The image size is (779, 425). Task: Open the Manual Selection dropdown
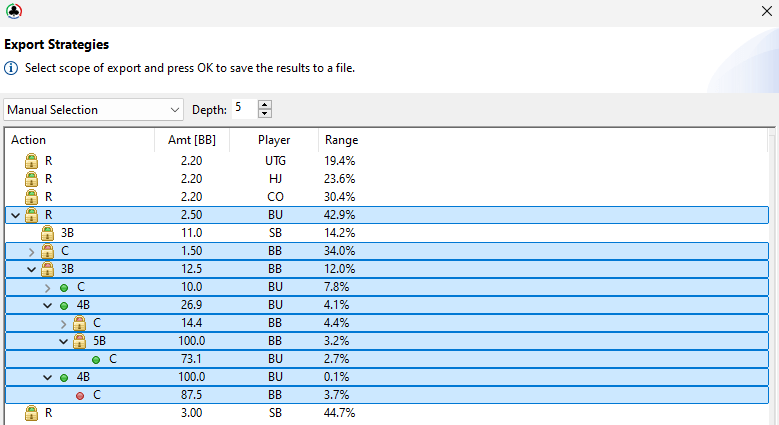94,109
